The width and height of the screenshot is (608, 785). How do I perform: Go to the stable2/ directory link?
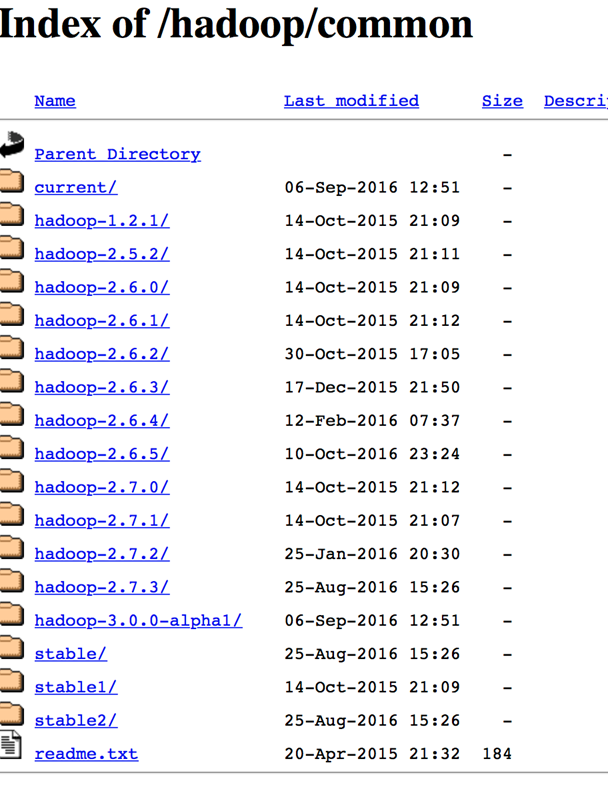[x=75, y=720]
